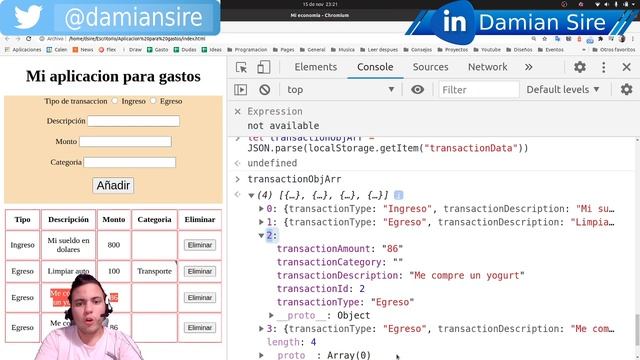This screenshot has height=360, width=640.
Task: Open the Proyectos bookmarks folder
Action: [452, 50]
